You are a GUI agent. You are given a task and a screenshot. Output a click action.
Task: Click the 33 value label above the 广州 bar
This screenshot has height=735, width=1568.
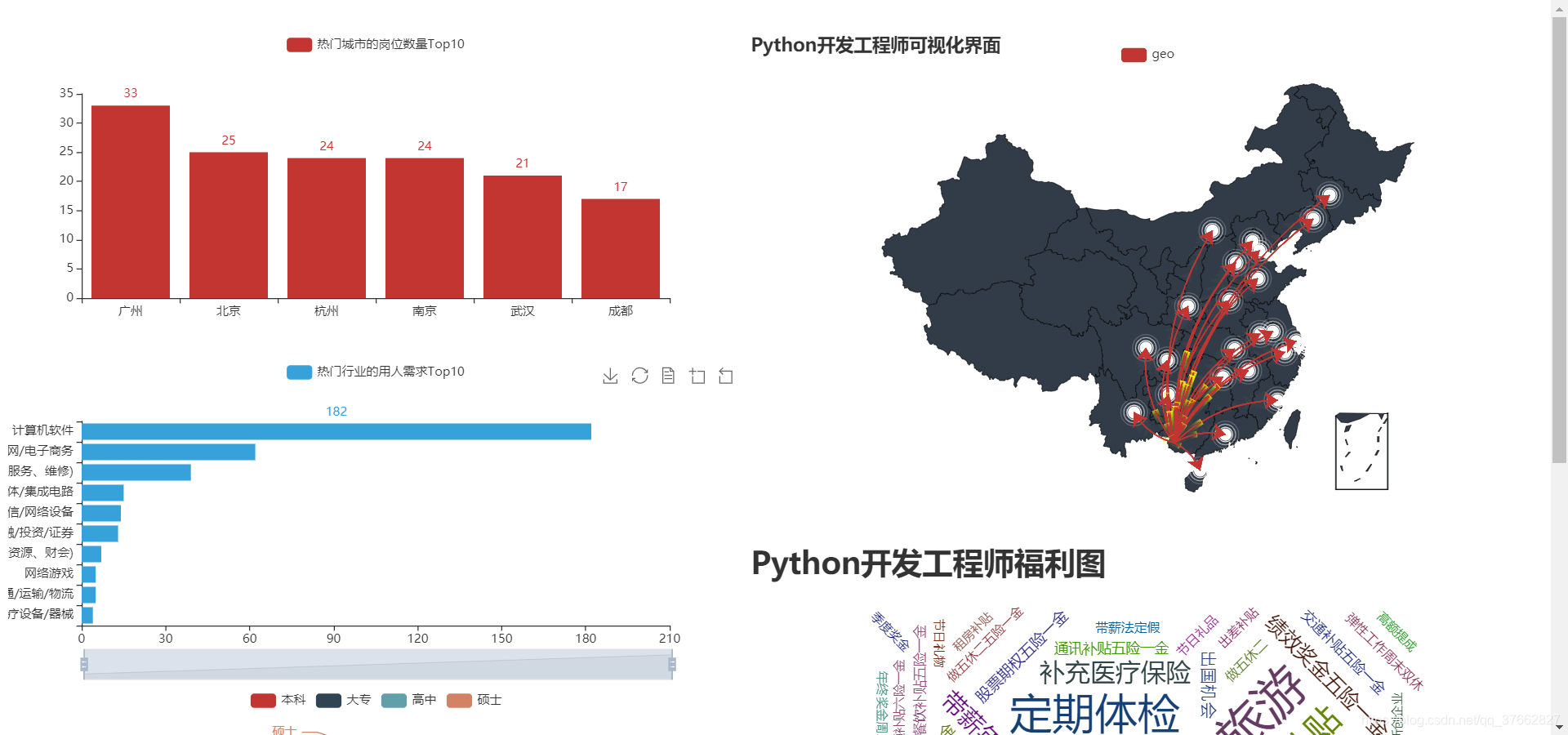[131, 93]
